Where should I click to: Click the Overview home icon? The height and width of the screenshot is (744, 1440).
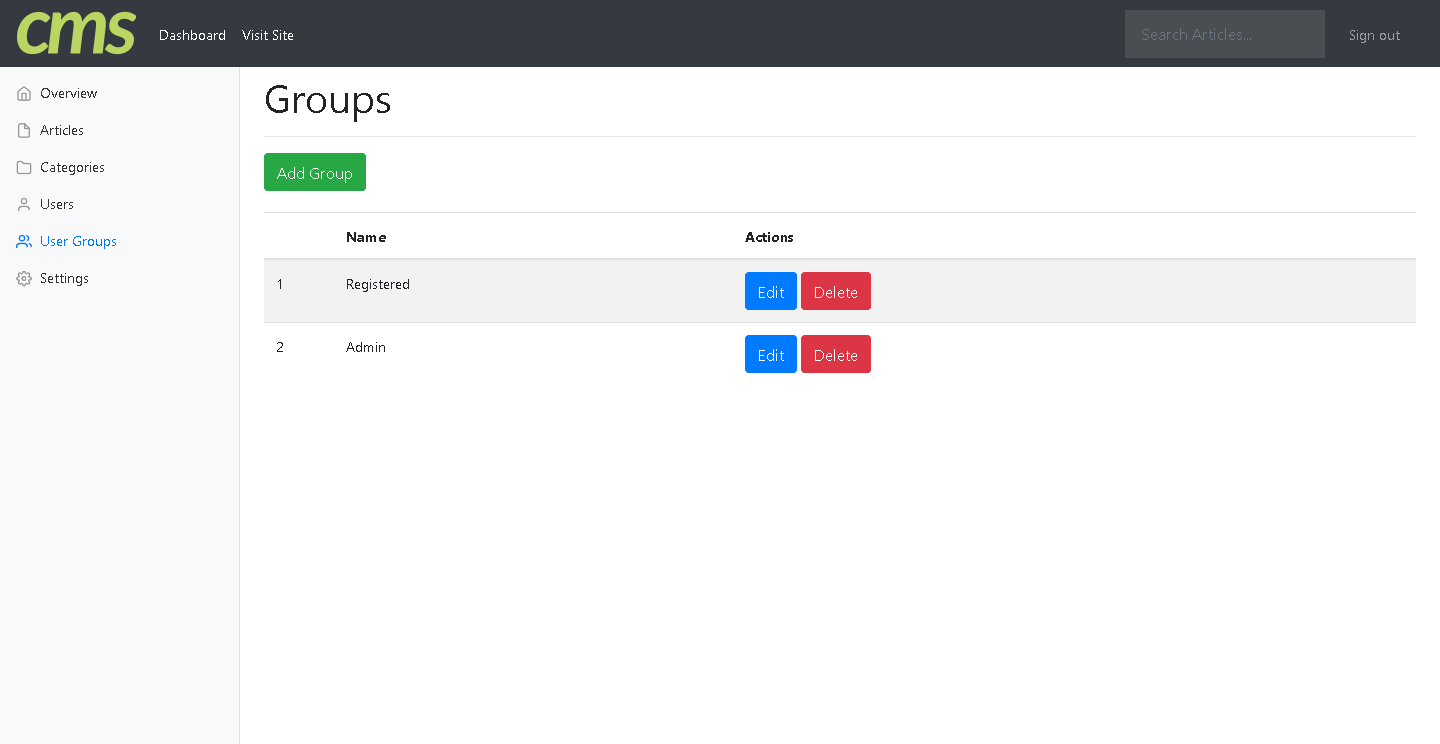point(24,94)
